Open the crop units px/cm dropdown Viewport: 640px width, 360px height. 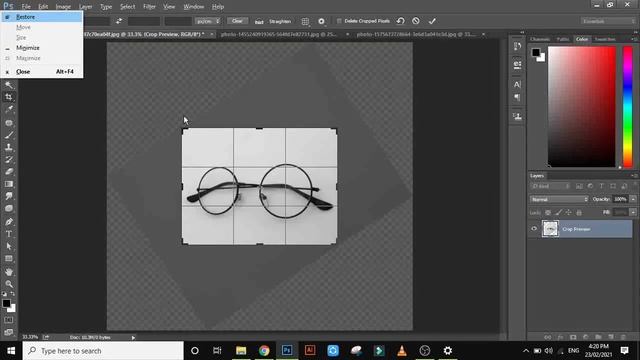[208, 21]
